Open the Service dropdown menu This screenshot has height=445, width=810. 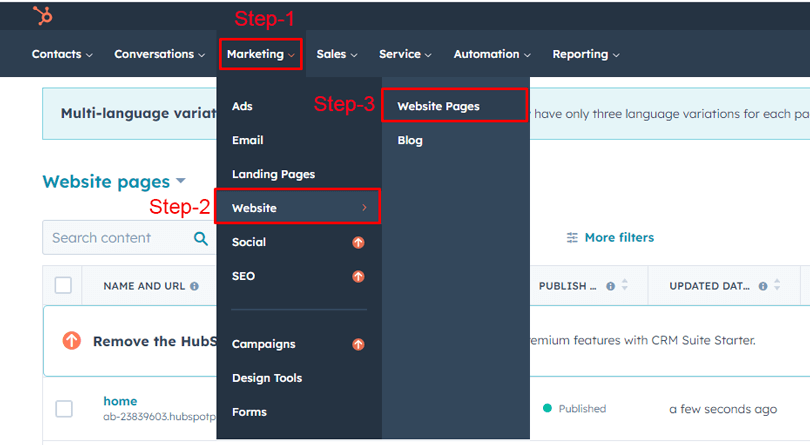coord(405,54)
